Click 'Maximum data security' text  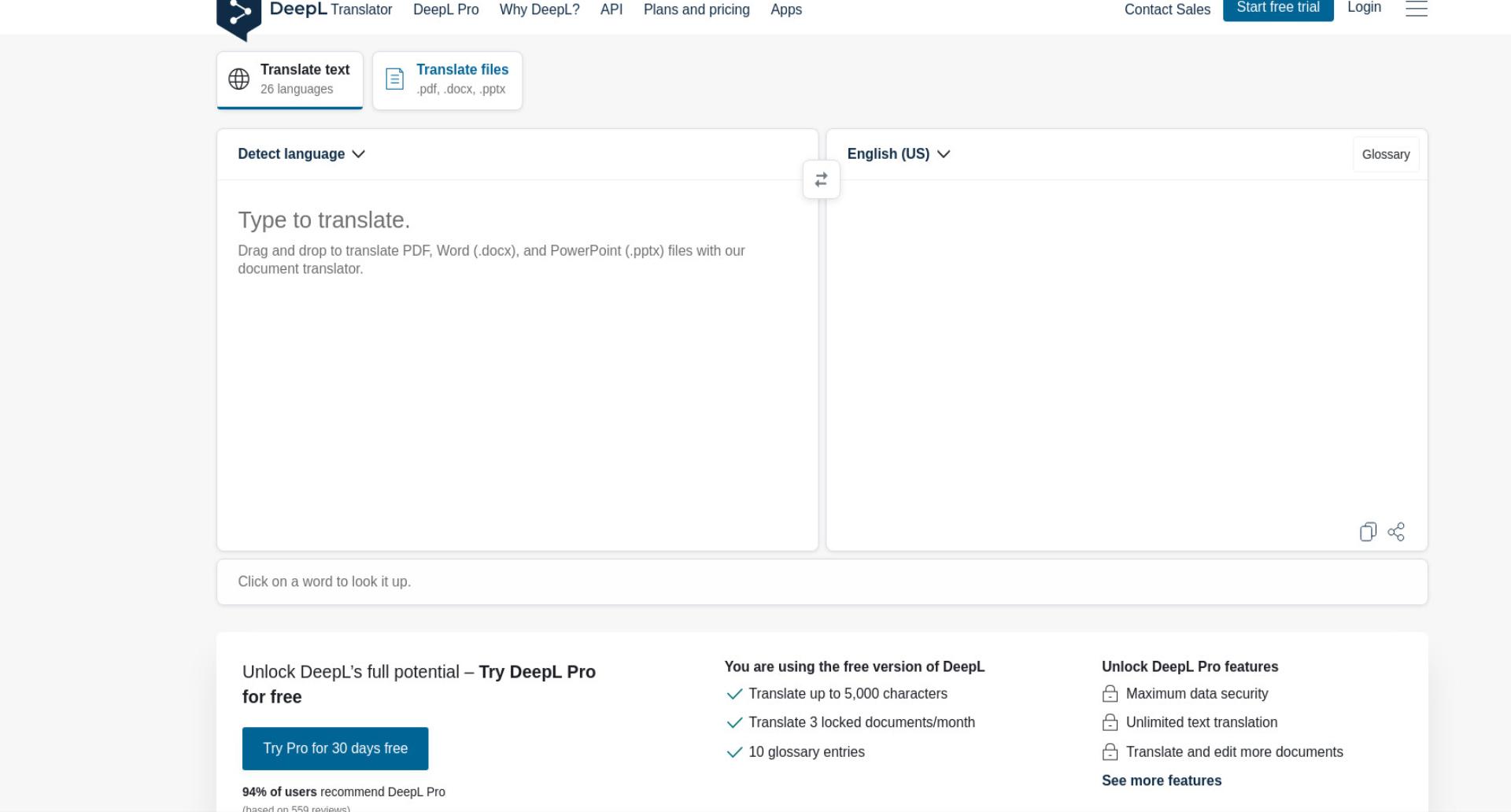tap(1197, 694)
